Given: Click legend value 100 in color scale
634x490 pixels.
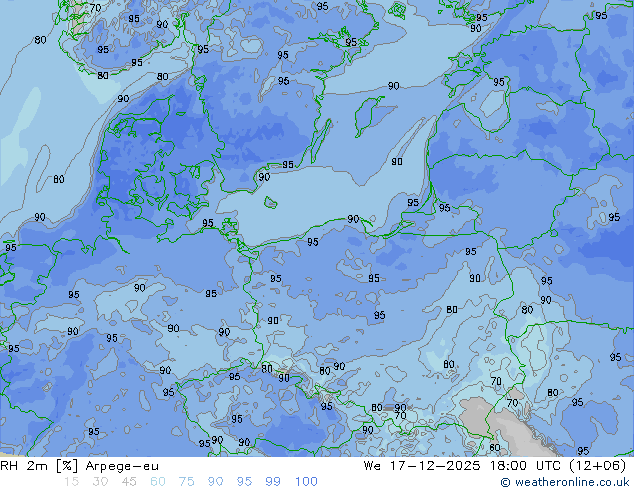Looking at the screenshot, I should point(306,482).
